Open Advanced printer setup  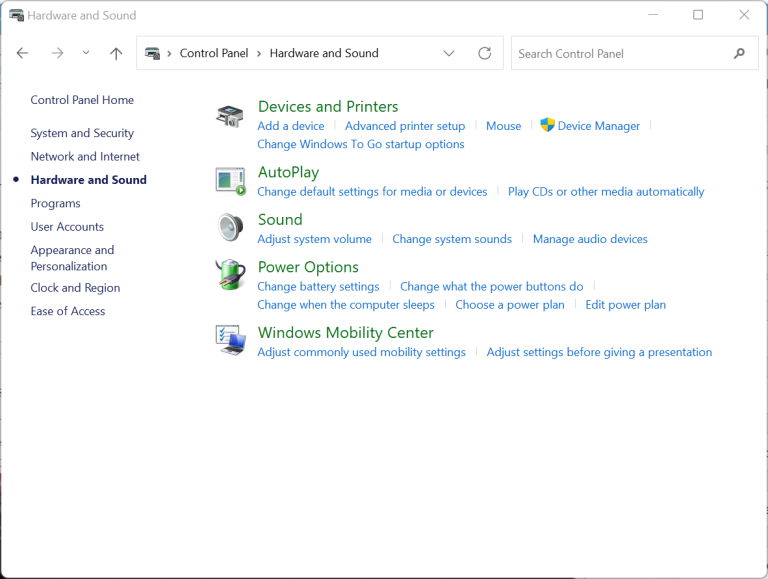tap(405, 126)
